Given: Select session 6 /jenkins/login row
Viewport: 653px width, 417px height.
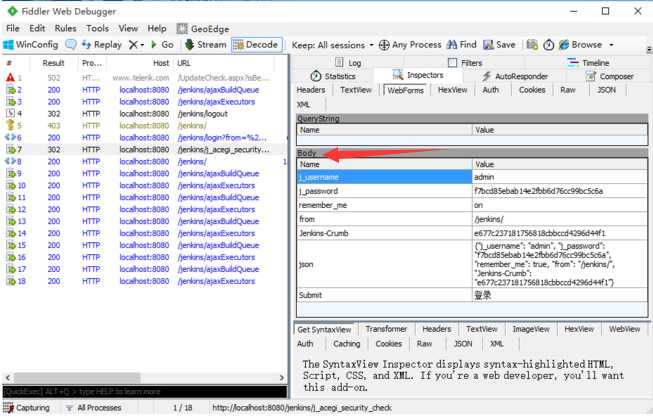Looking at the screenshot, I should 144,138.
